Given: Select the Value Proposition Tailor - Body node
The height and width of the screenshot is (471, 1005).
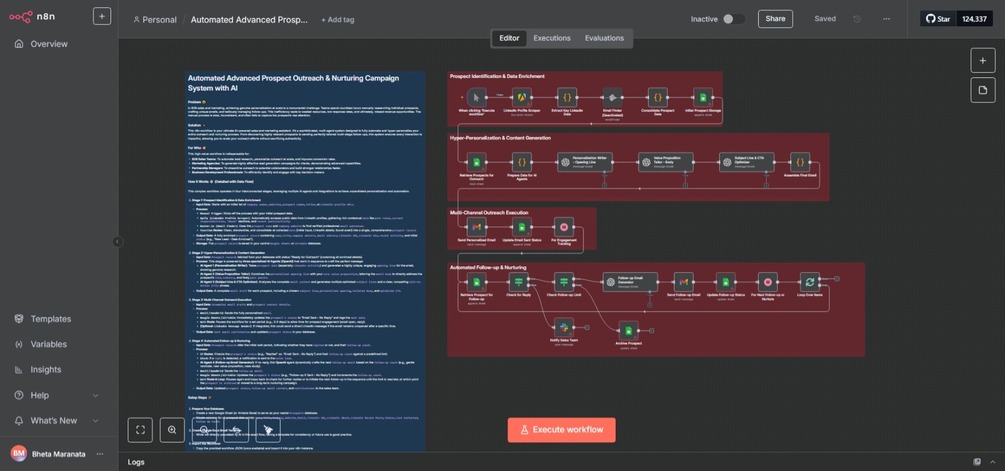Looking at the screenshot, I should [x=665, y=162].
